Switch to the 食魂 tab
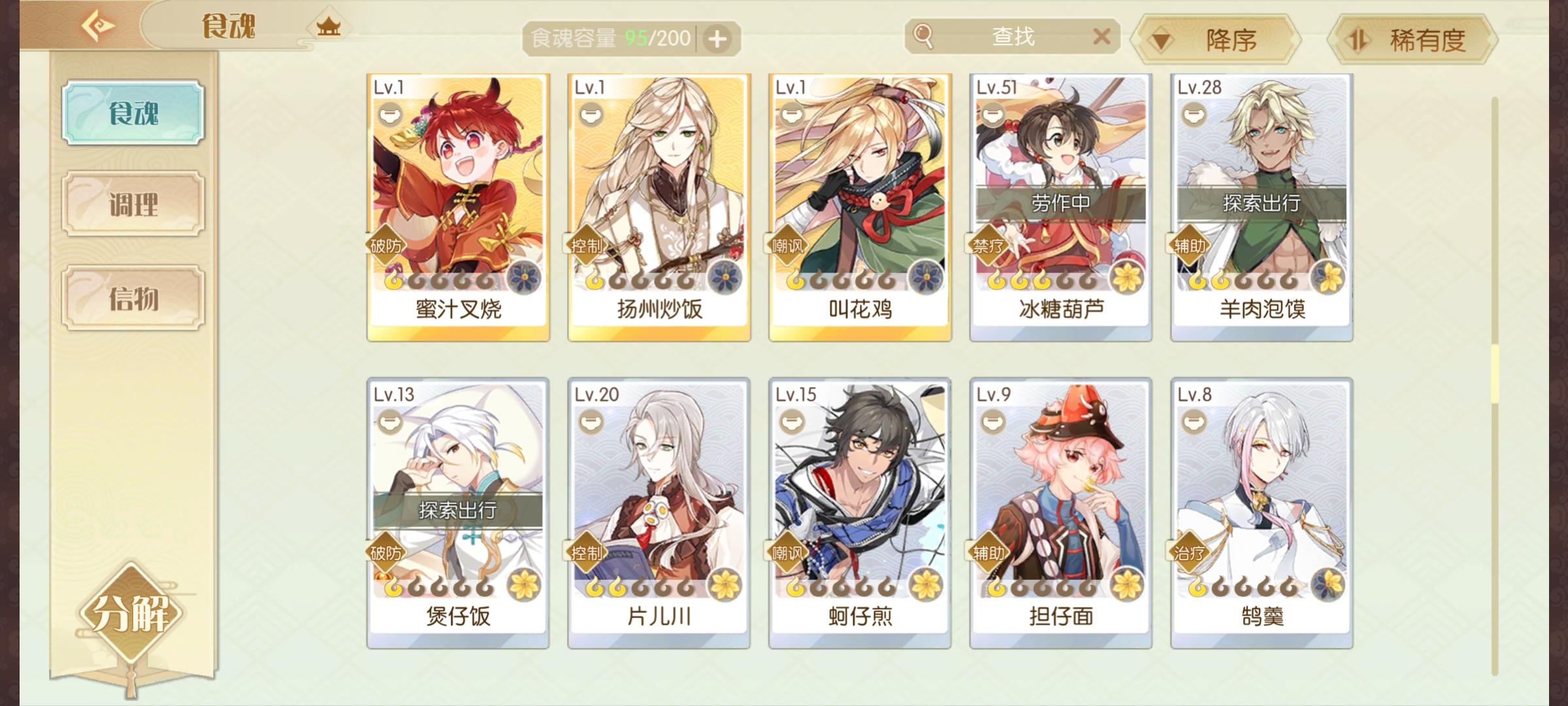Image resolution: width=1568 pixels, height=706 pixels. [x=133, y=112]
